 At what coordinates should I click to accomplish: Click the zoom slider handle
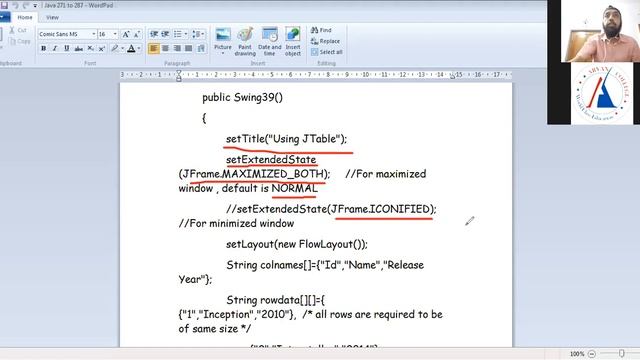coord(621,353)
